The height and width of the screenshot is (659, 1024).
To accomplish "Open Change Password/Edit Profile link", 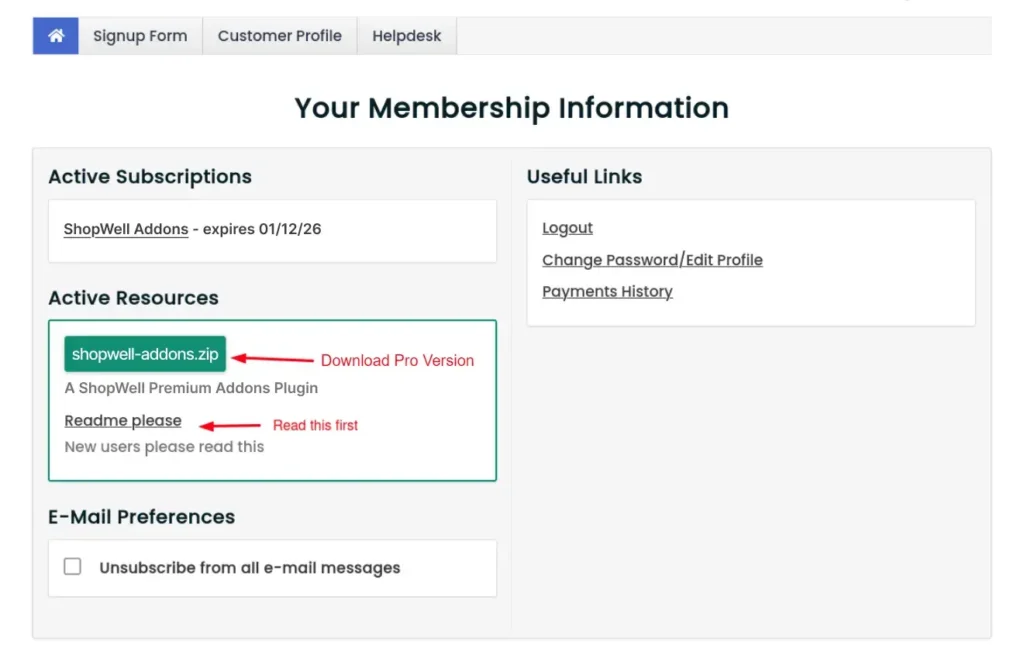I will 652,260.
